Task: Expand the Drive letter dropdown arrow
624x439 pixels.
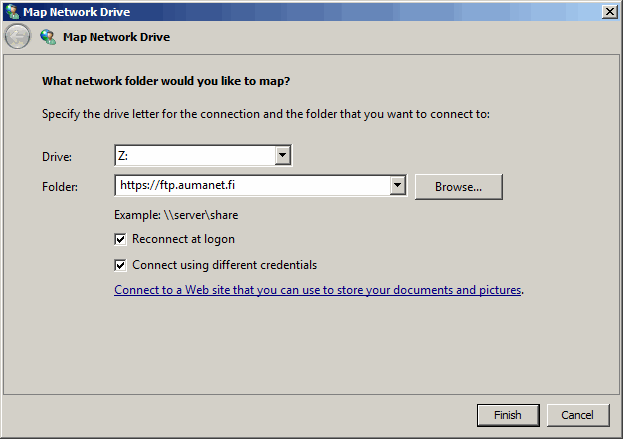Action: coord(282,155)
